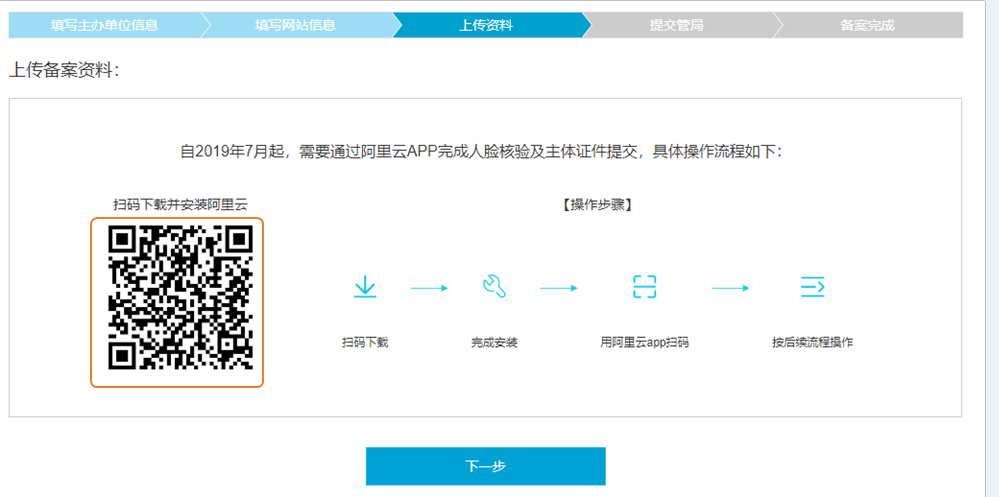Viewport: 999px width, 497px height.
Task: Click the 用阿里云app扫码 label
Action: 645,343
